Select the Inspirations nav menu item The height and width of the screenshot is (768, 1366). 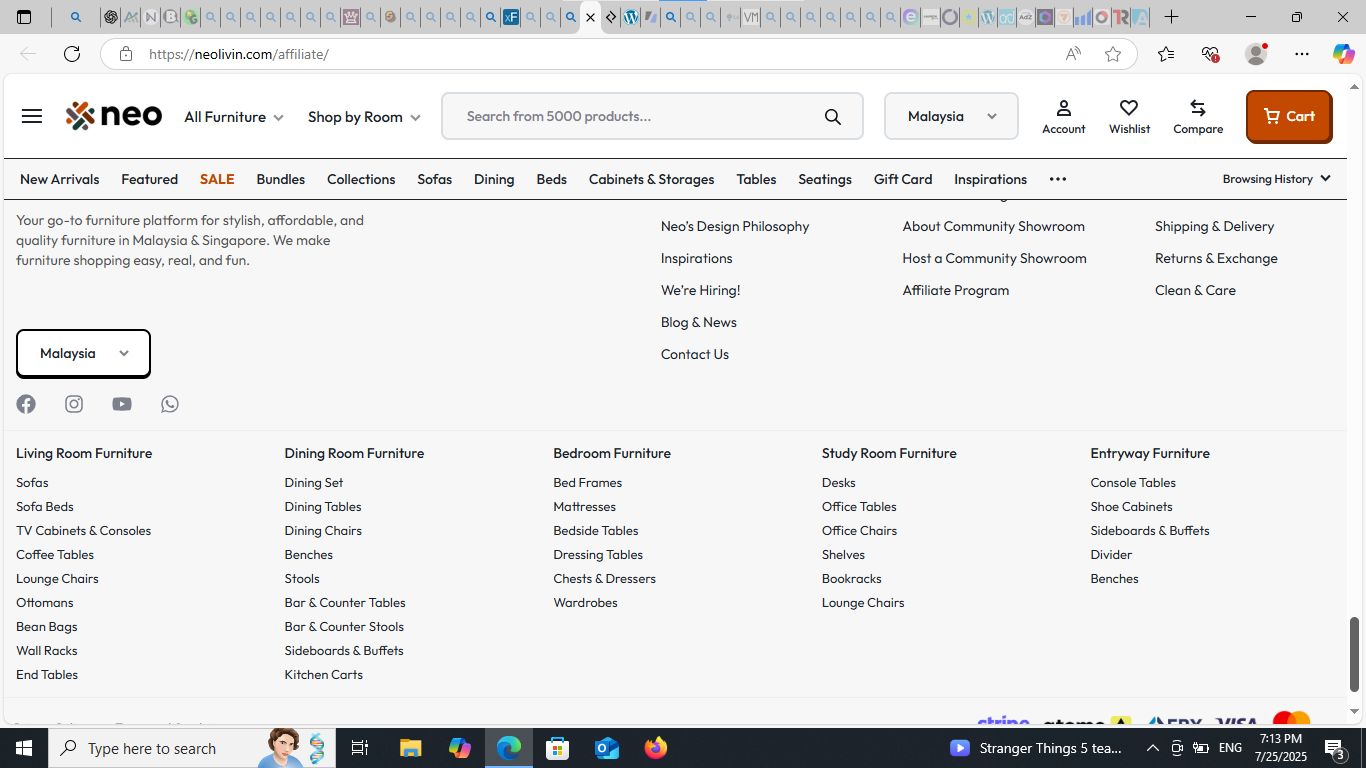point(990,179)
